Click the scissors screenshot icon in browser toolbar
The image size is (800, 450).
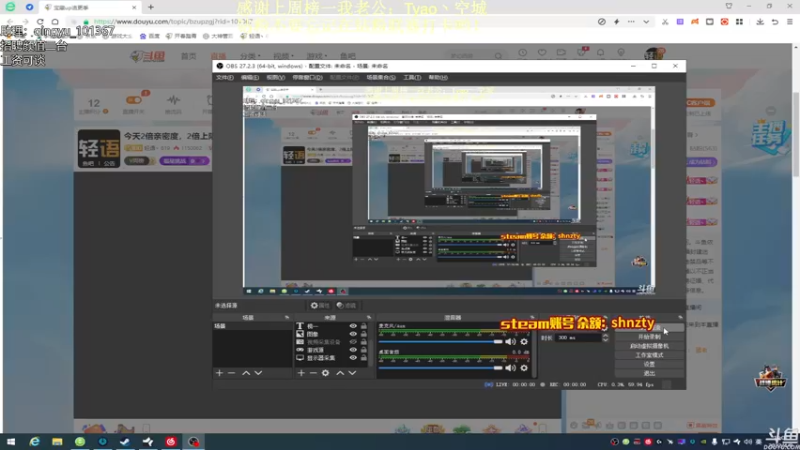click(665, 22)
